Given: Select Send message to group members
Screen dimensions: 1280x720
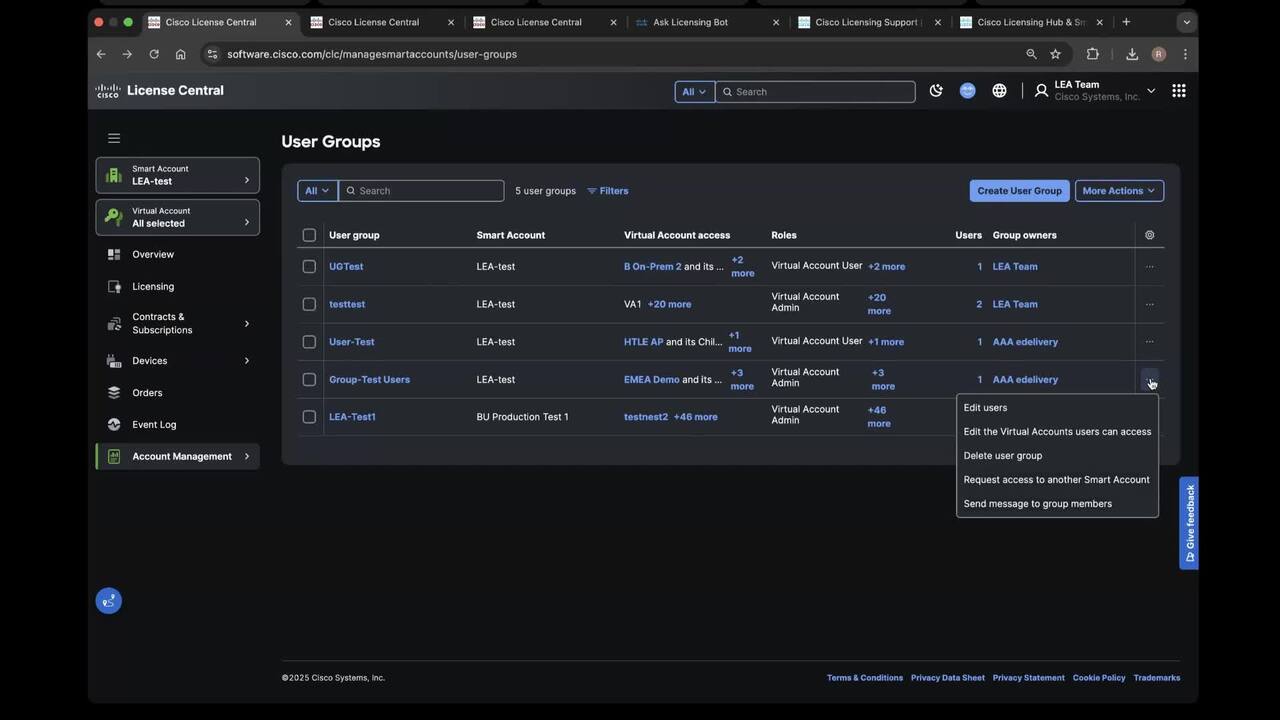Looking at the screenshot, I should 1037,504.
